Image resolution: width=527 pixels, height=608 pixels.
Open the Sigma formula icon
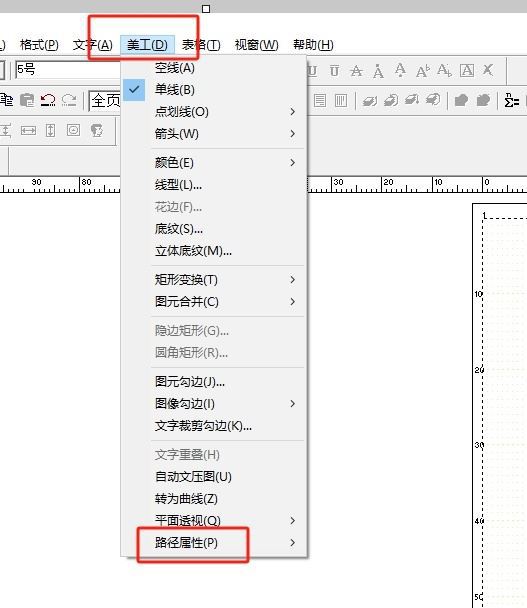tap(511, 100)
